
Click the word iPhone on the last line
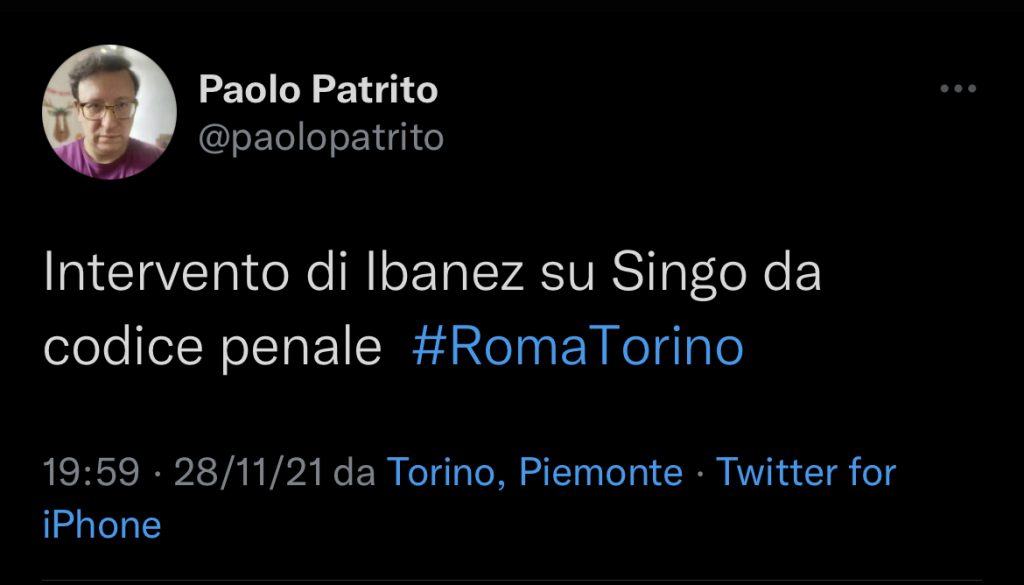pyautogui.click(x=102, y=524)
